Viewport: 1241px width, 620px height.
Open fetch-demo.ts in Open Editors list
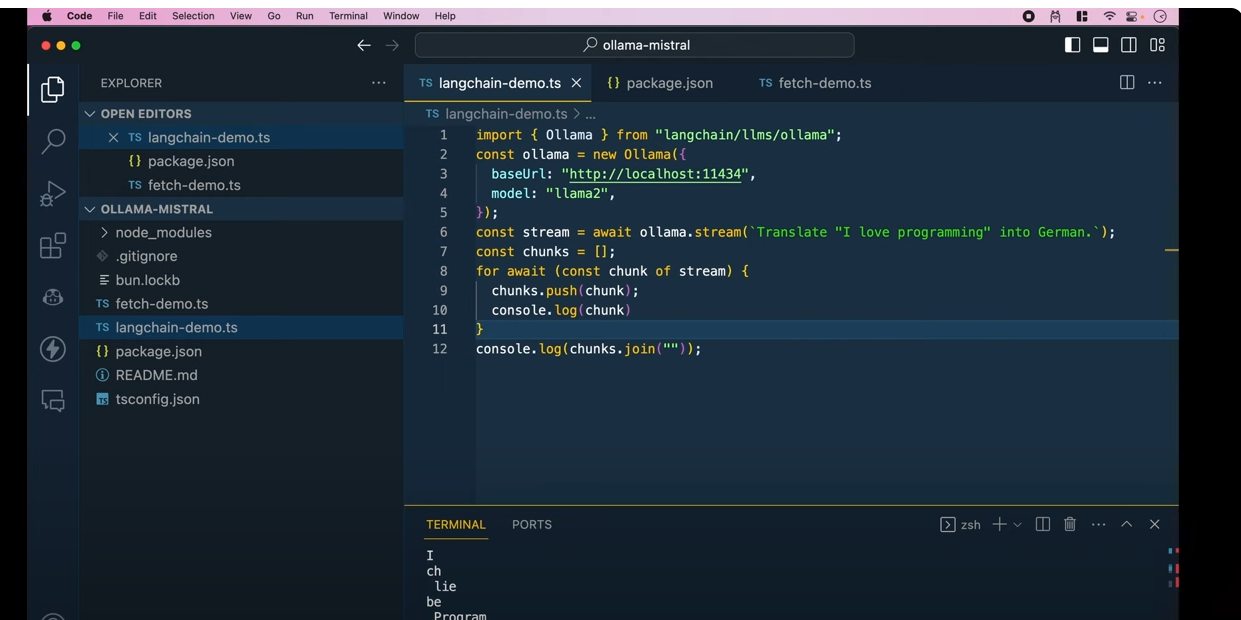(x=241, y=185)
